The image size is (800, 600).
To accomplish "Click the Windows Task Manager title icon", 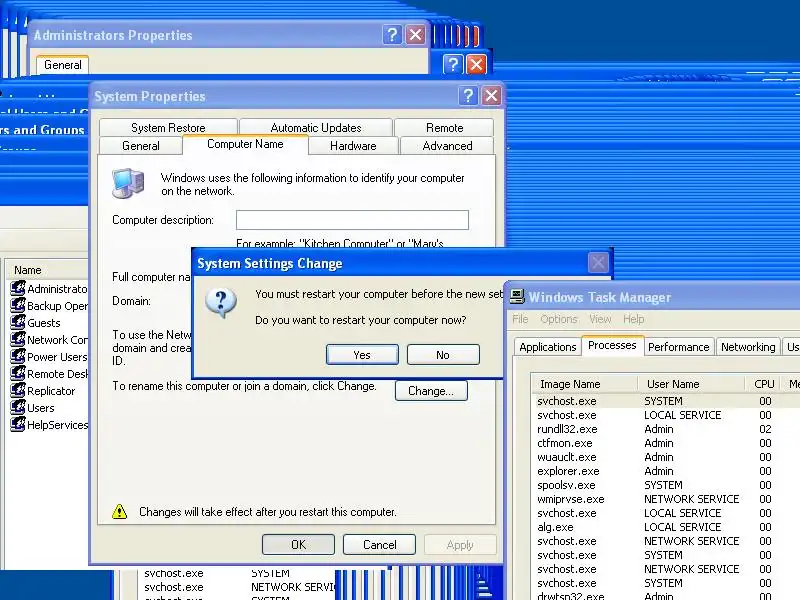I will 517,296.
